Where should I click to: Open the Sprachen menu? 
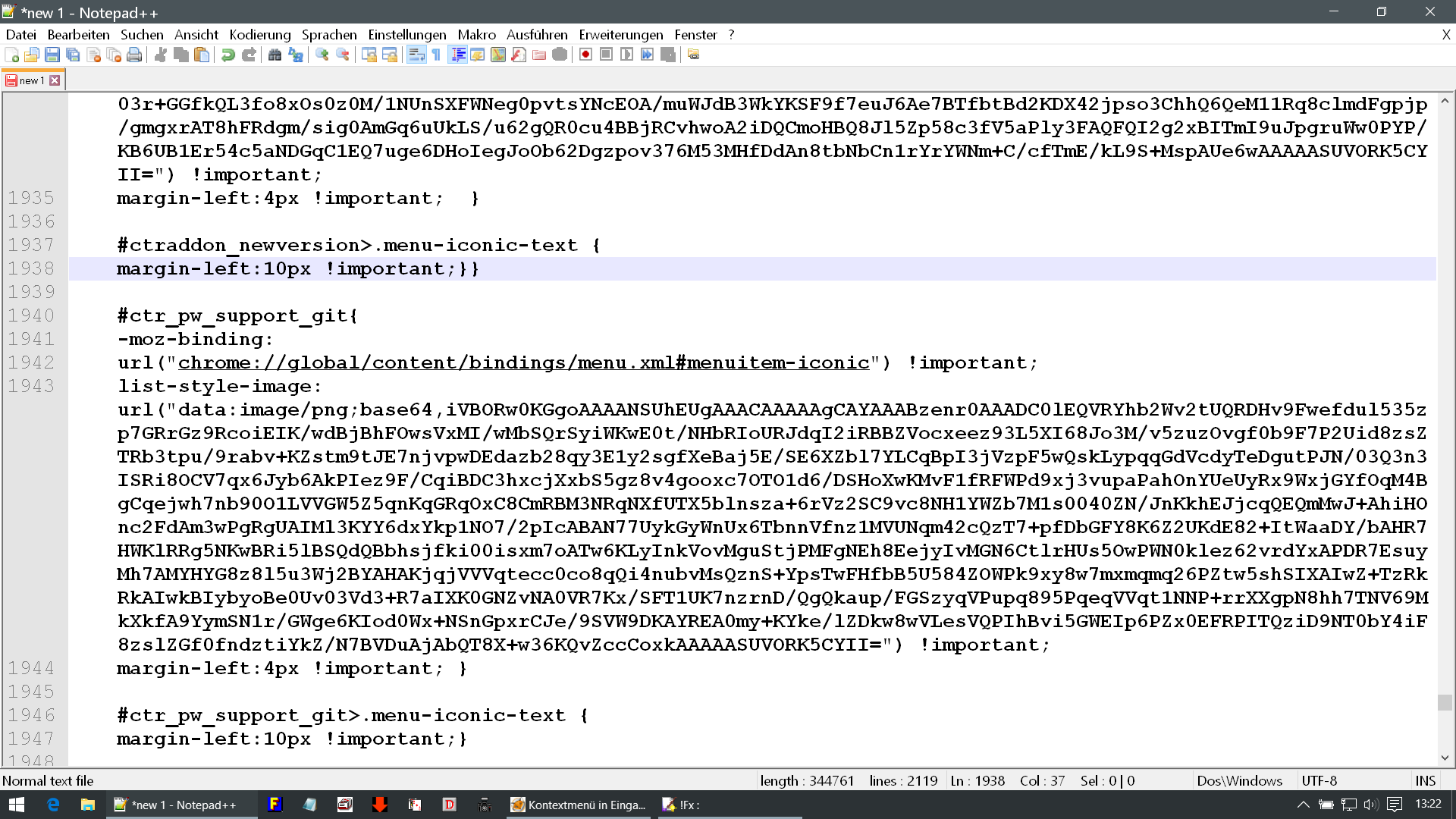pyautogui.click(x=329, y=35)
